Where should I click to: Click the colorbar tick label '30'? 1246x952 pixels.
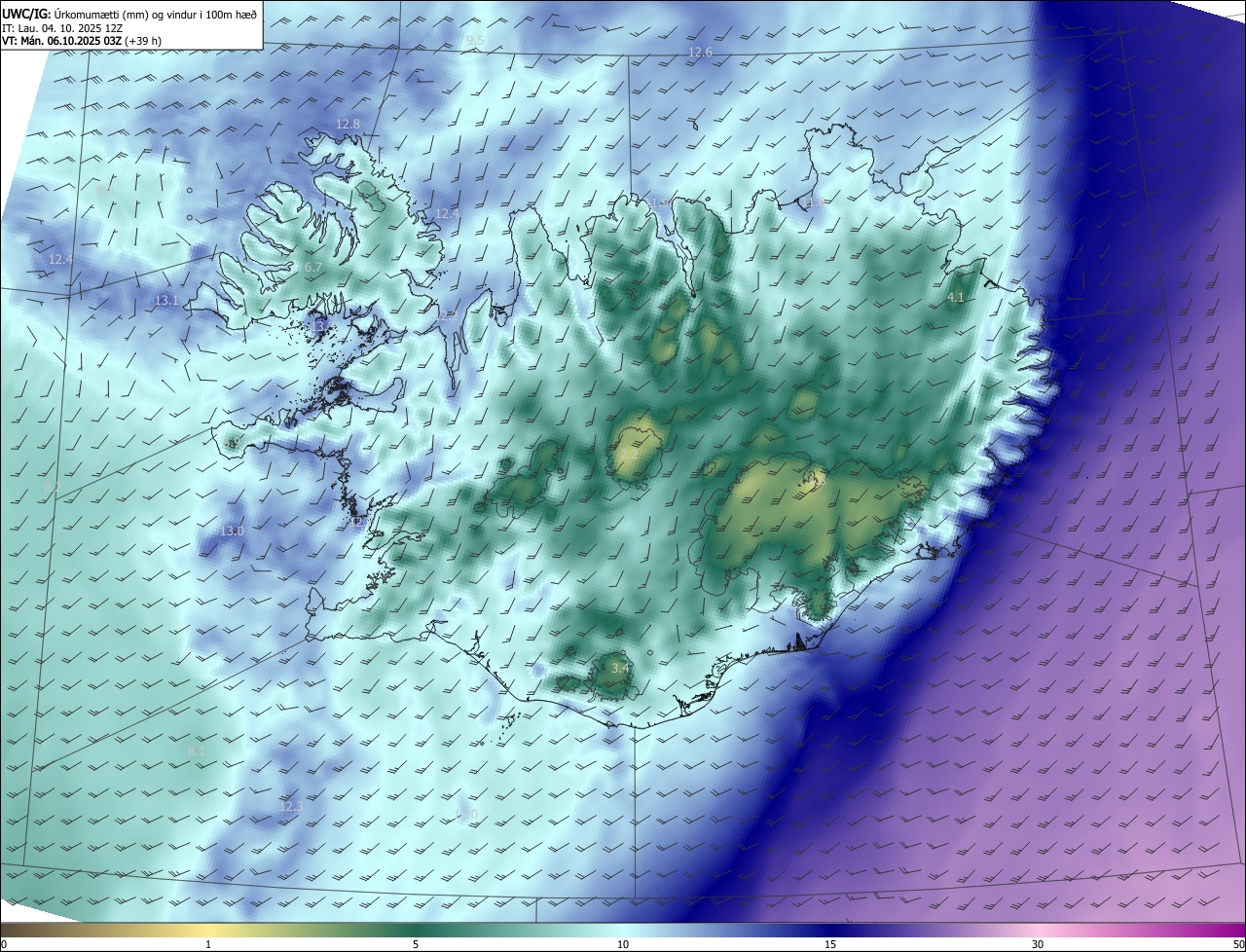coord(1038,944)
